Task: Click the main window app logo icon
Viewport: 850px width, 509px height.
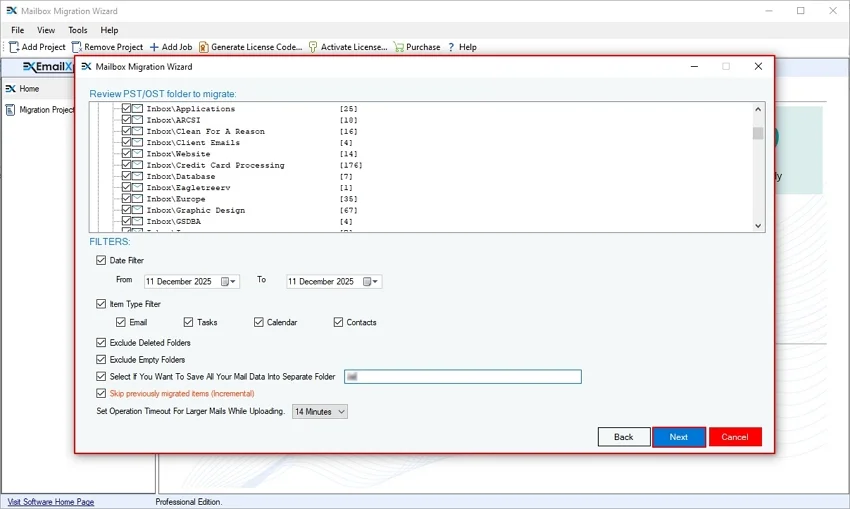Action: pyautogui.click(x=11, y=10)
